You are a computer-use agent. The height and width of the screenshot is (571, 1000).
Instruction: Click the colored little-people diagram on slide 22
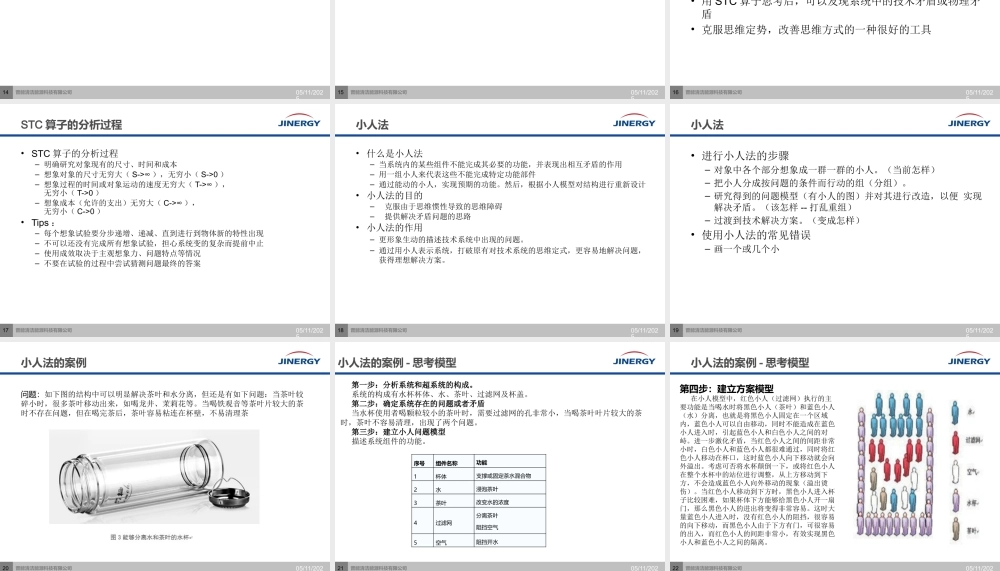894,464
